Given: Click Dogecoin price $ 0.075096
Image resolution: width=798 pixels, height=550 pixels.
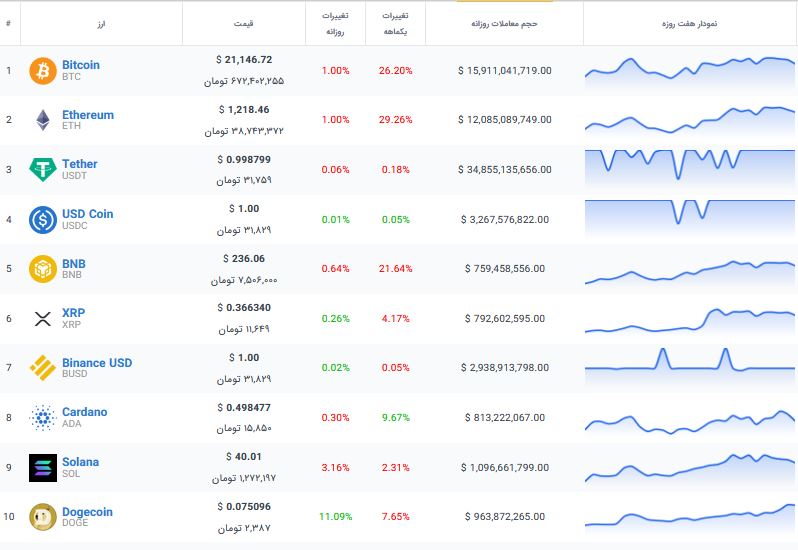Looking at the screenshot, I should pos(244,507).
